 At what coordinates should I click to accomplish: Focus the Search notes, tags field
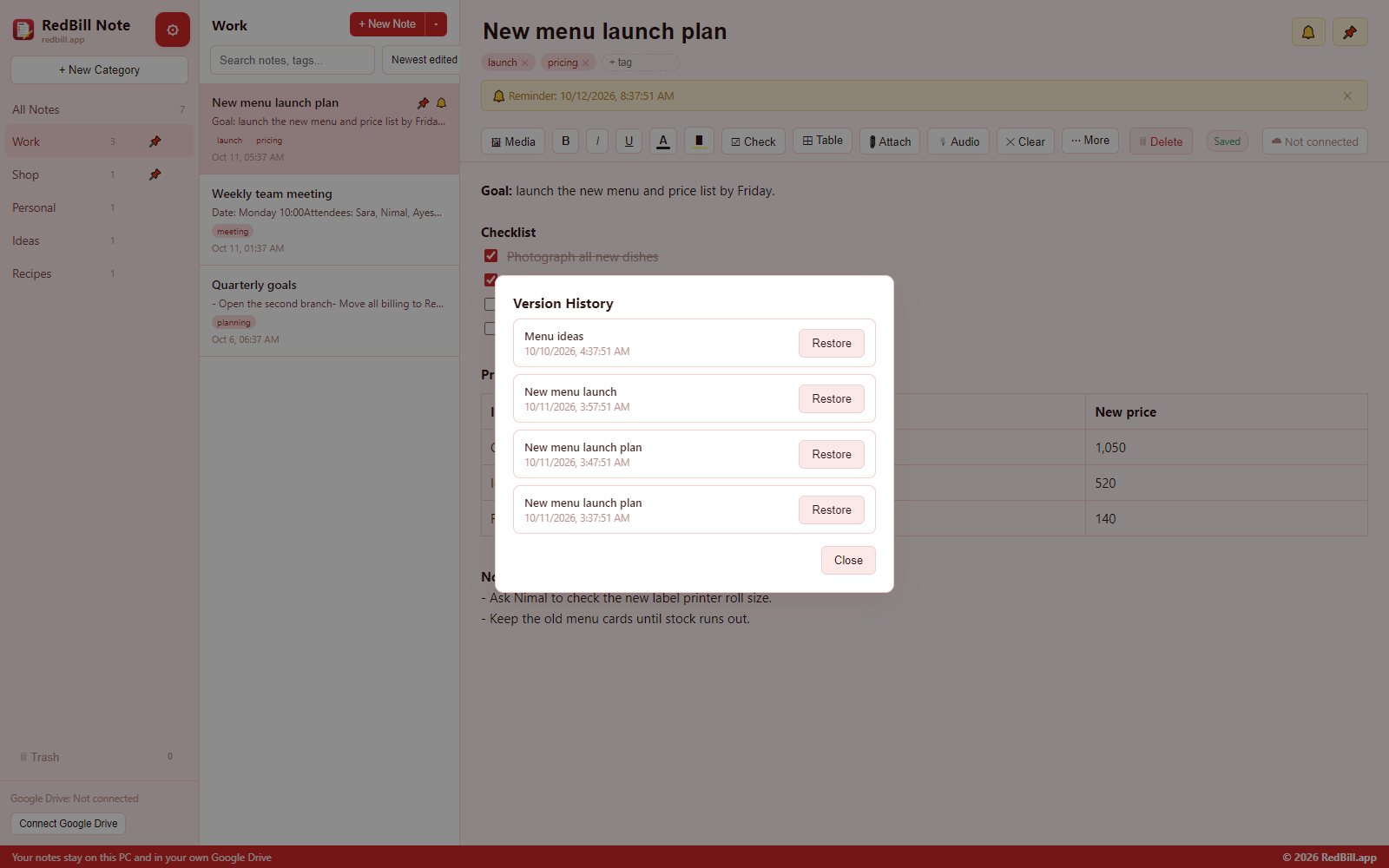(x=293, y=60)
